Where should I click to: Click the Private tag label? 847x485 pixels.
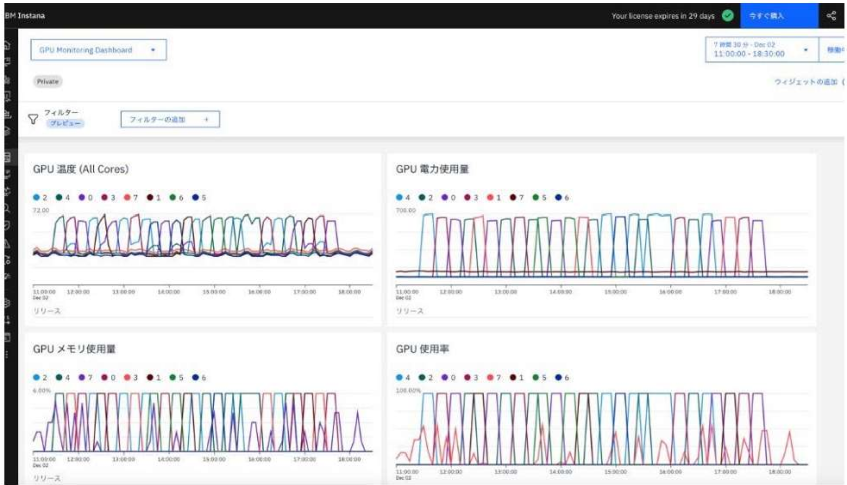pos(47,81)
